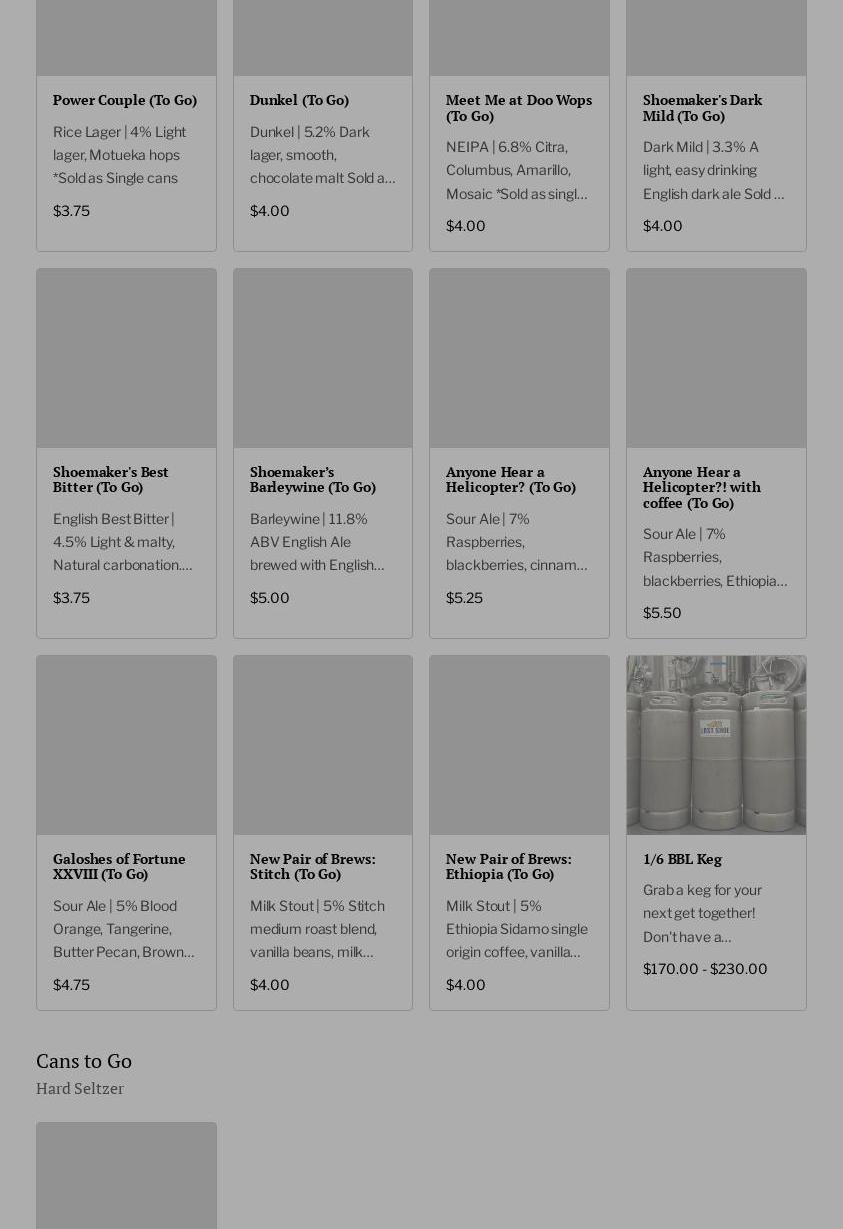Select New Pair of Brews: Ethiopia
Screen dimensions: 843x1229
tap(508, 866)
